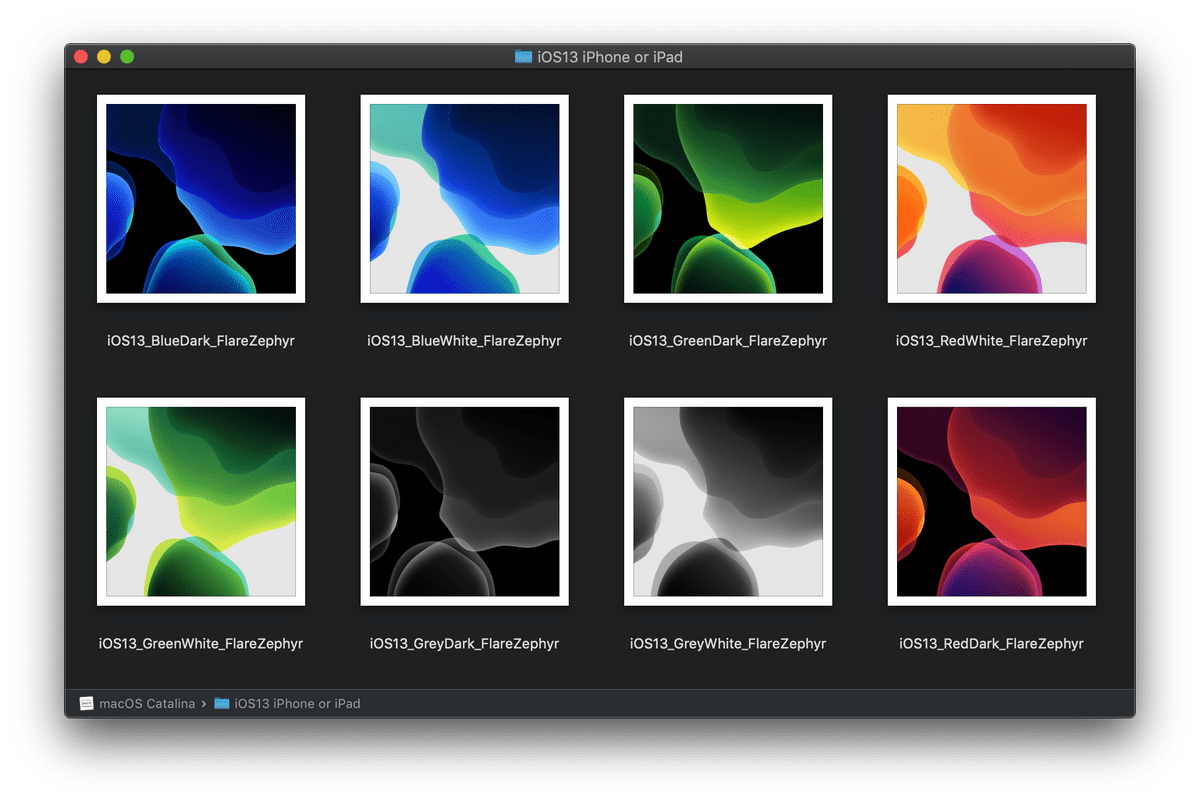Select the iOS13_GreenWhite_FlareZephyr wallpaper thumbnail

click(201, 502)
